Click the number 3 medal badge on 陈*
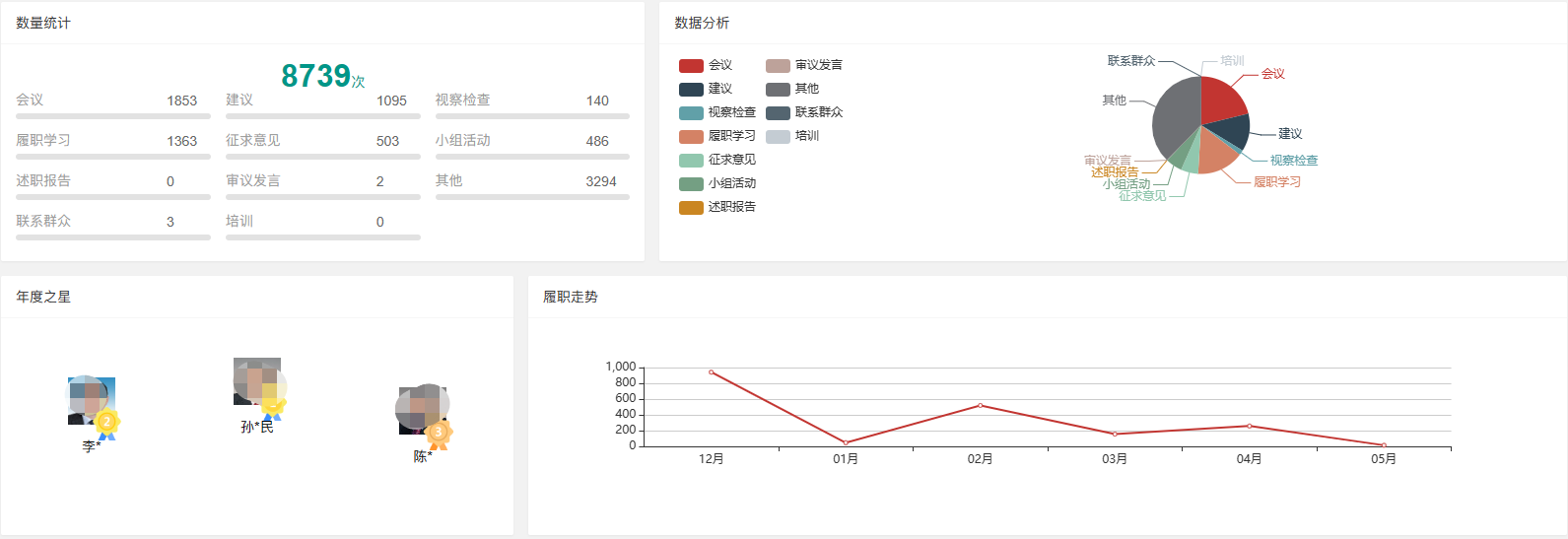The image size is (1568, 539). click(439, 434)
